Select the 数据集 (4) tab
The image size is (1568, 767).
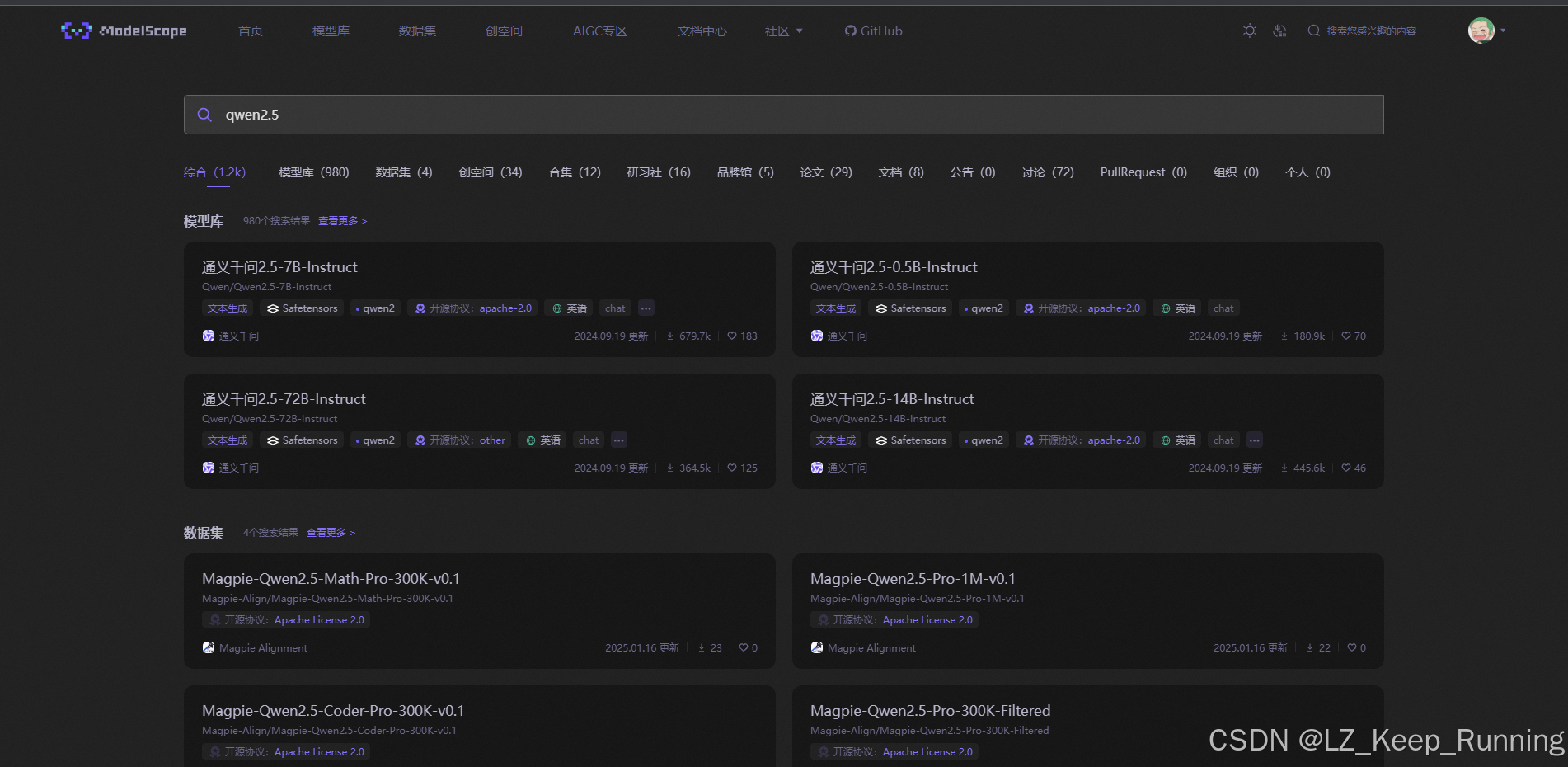[404, 172]
